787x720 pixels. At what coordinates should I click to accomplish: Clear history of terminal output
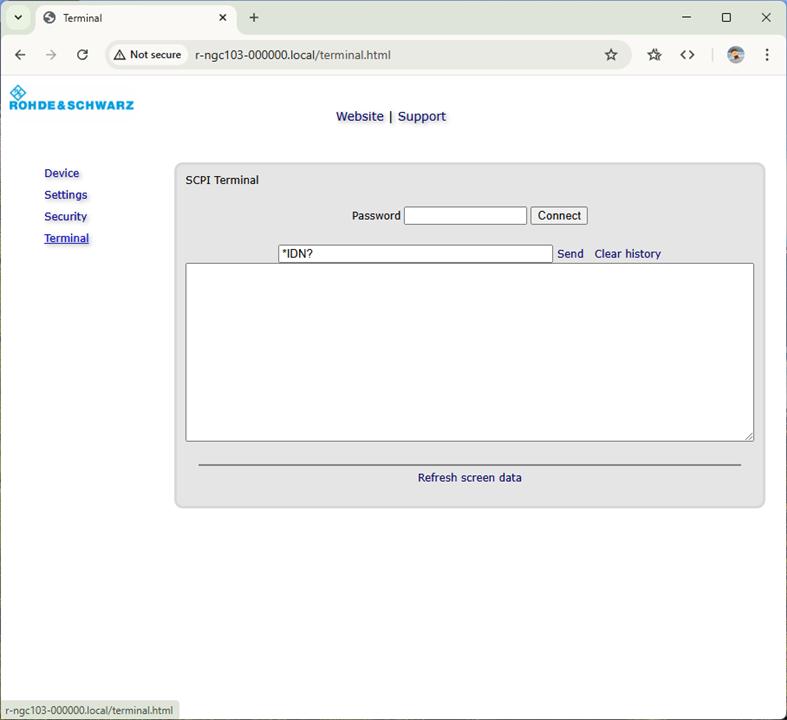tap(627, 254)
